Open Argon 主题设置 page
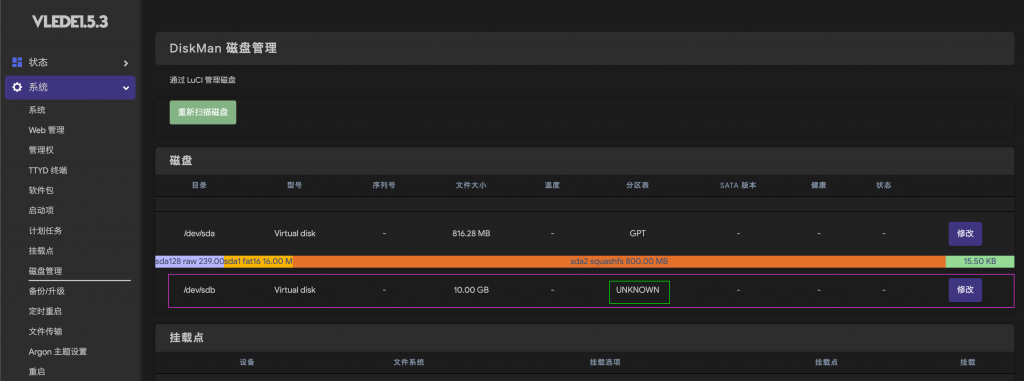Image resolution: width=1024 pixels, height=381 pixels. (57, 352)
